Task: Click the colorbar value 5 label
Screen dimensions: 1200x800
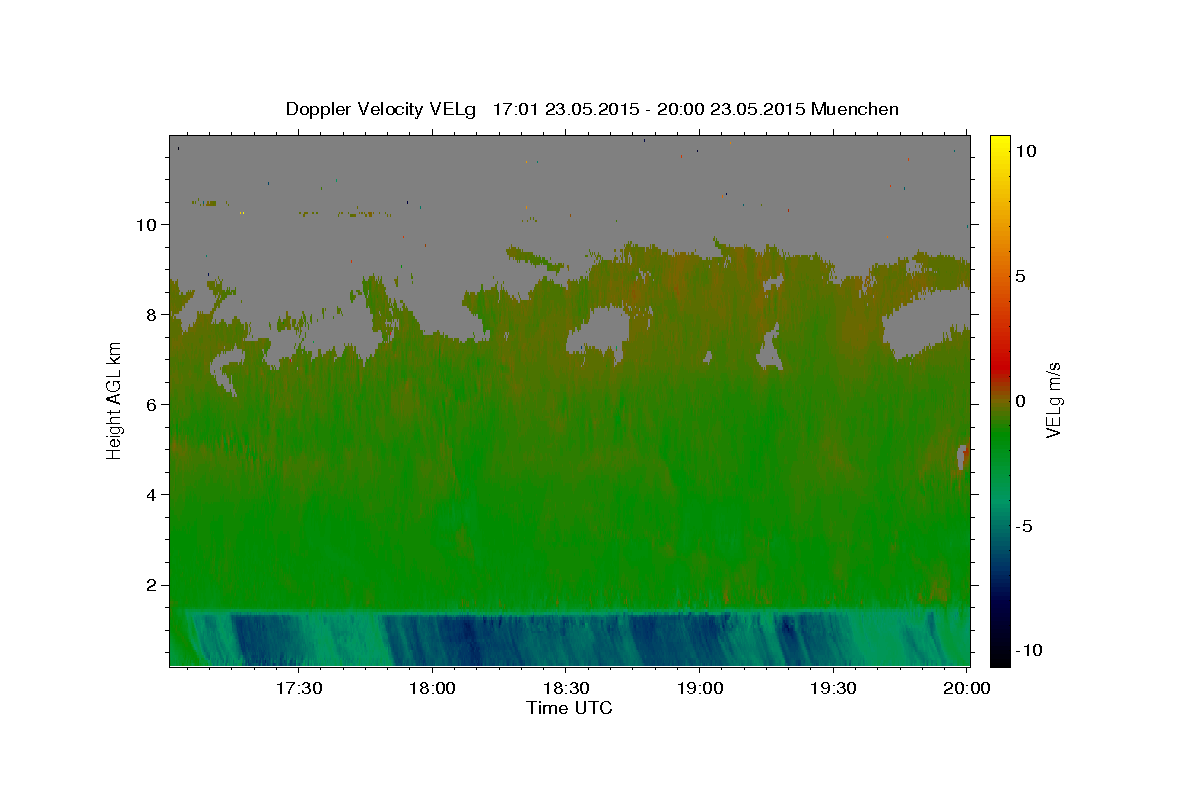Action: click(1020, 276)
